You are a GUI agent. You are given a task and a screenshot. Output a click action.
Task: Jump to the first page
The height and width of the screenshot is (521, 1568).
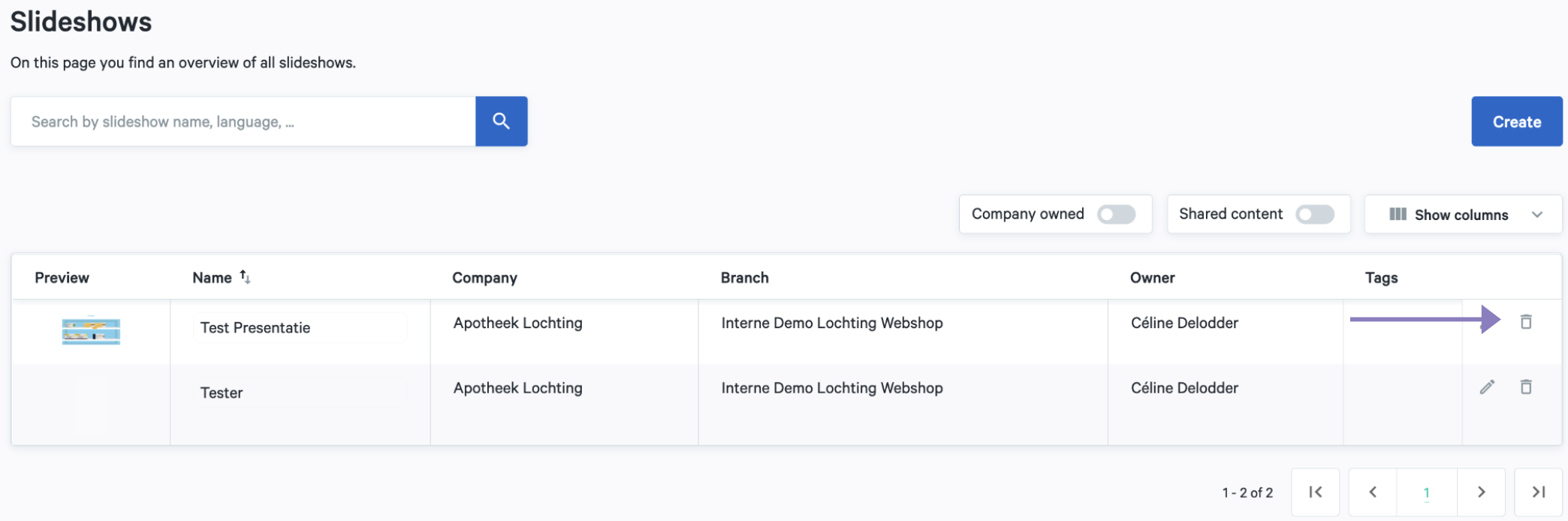coord(1315,492)
